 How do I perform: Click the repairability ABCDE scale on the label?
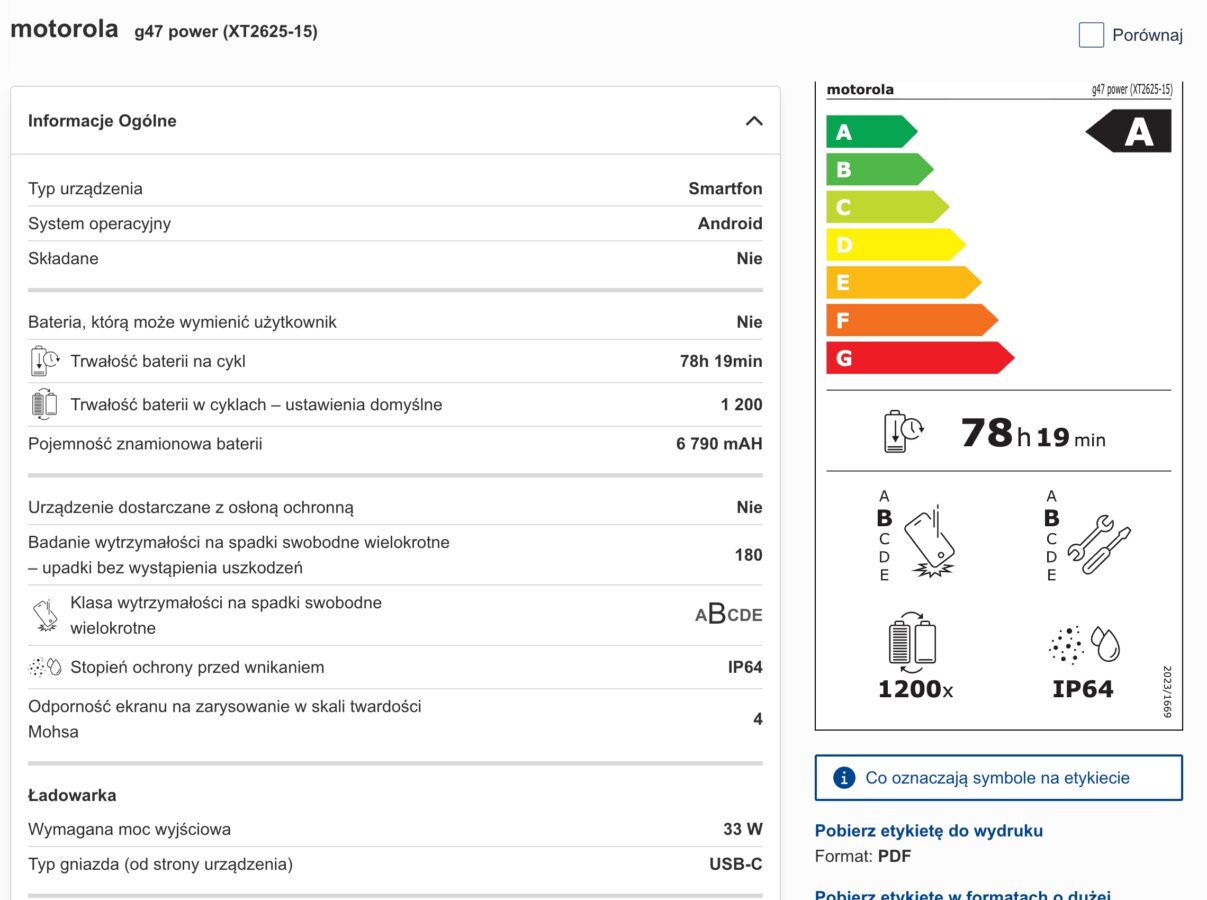pyautogui.click(x=1051, y=536)
